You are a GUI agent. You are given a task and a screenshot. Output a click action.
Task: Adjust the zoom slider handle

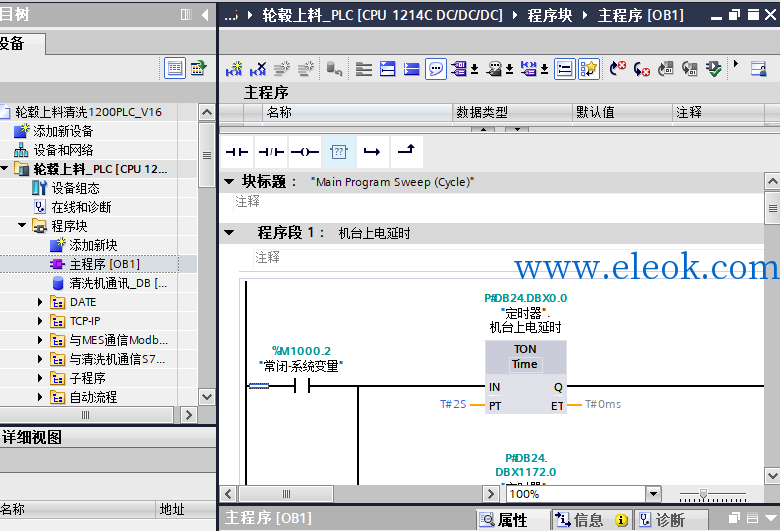(703, 493)
